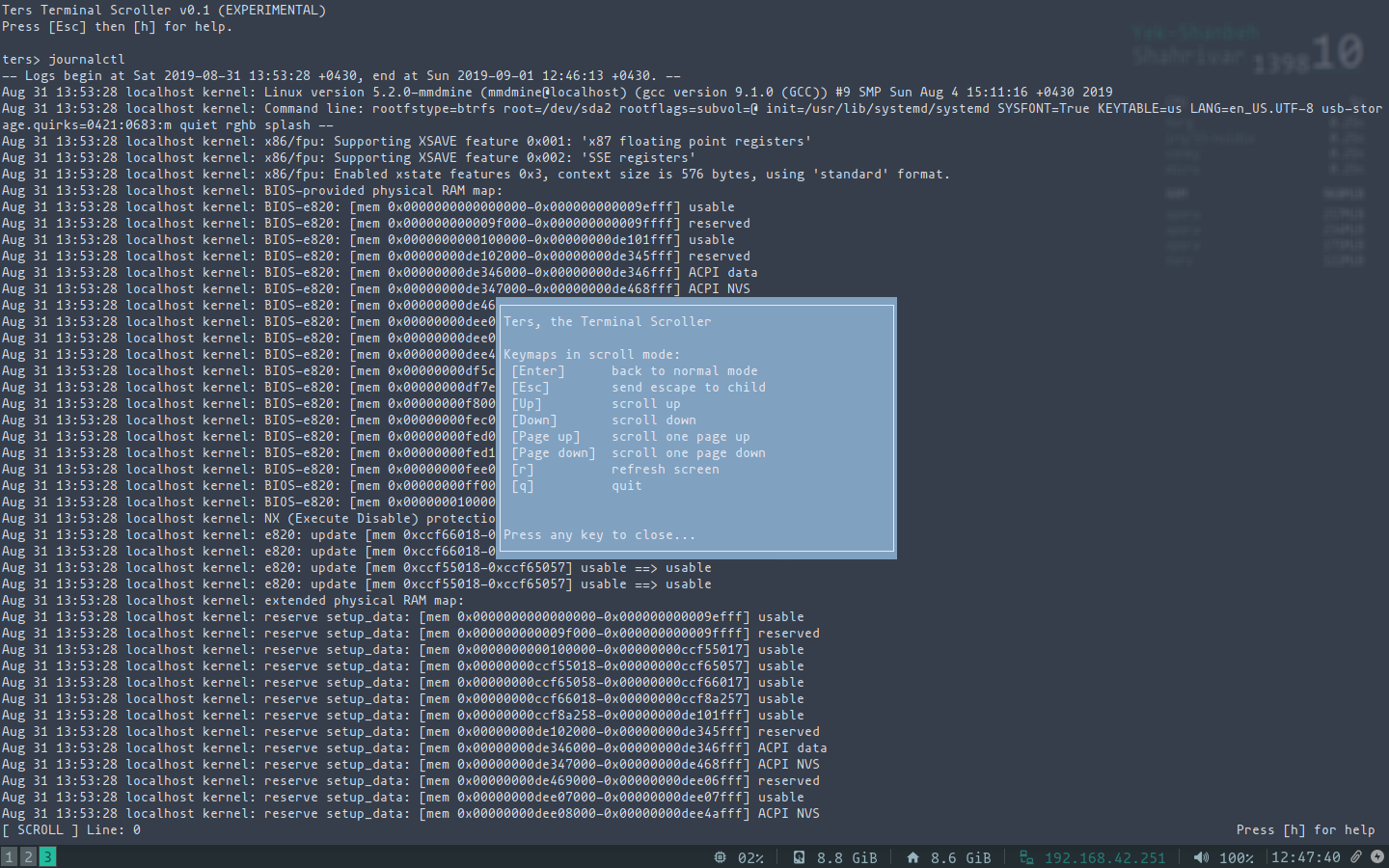Screen dimensions: 1389x868
Task: Switch to workspace 2 in the bar
Action: pos(29,856)
